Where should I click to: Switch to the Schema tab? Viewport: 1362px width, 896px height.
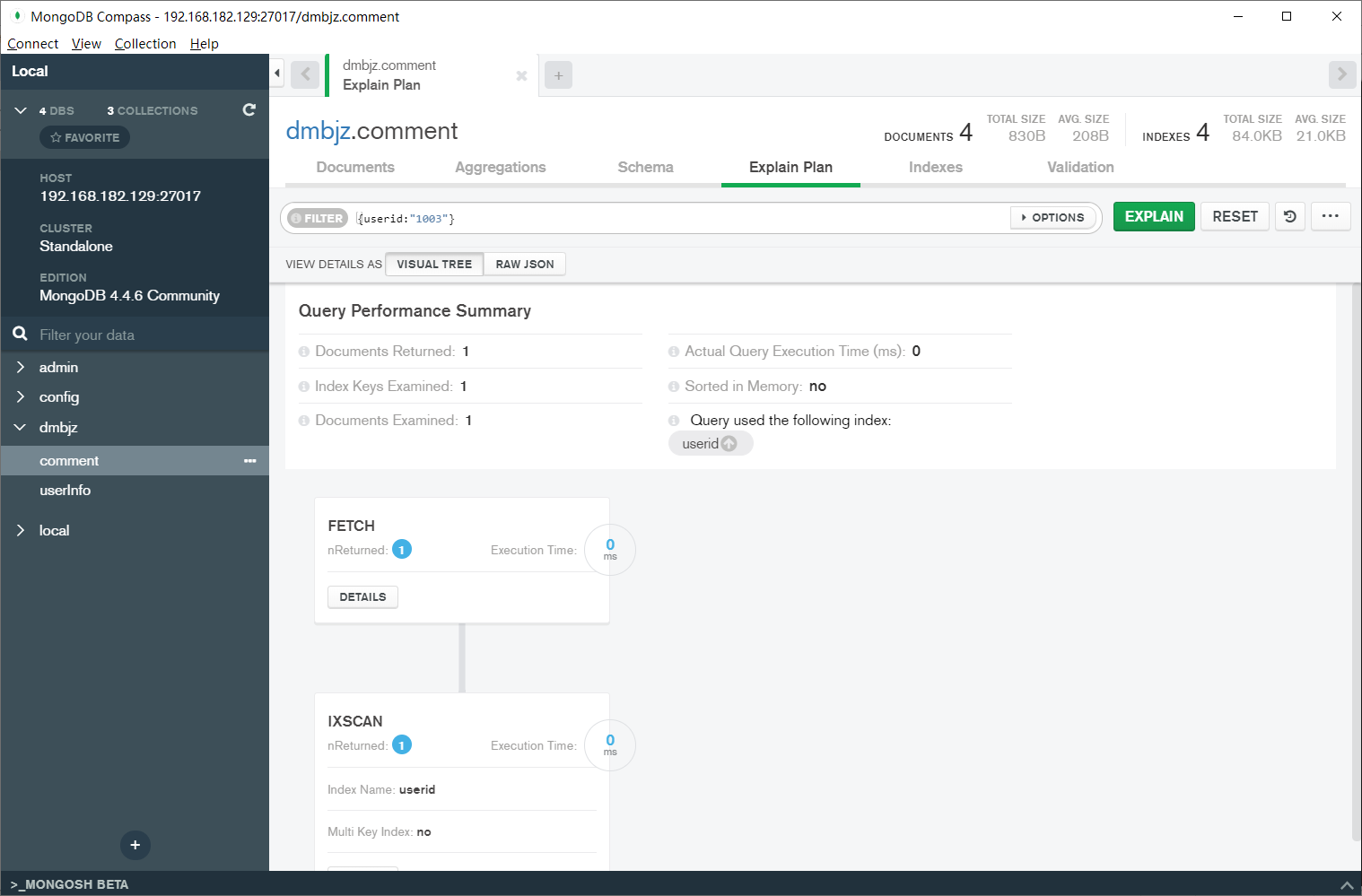(645, 167)
